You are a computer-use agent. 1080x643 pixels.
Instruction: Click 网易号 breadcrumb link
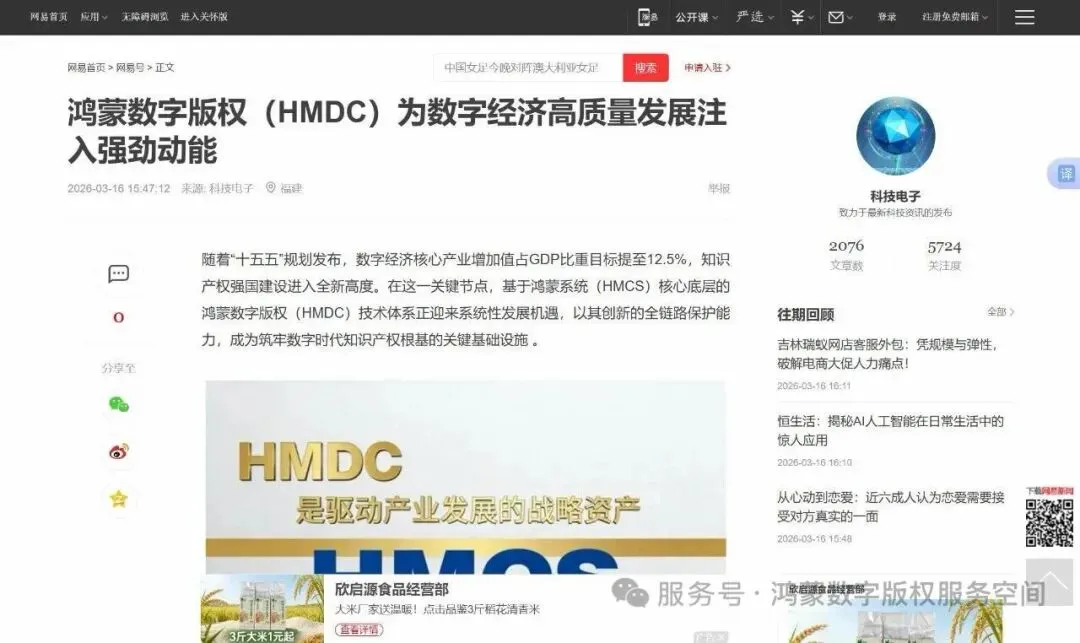[x=129, y=67]
